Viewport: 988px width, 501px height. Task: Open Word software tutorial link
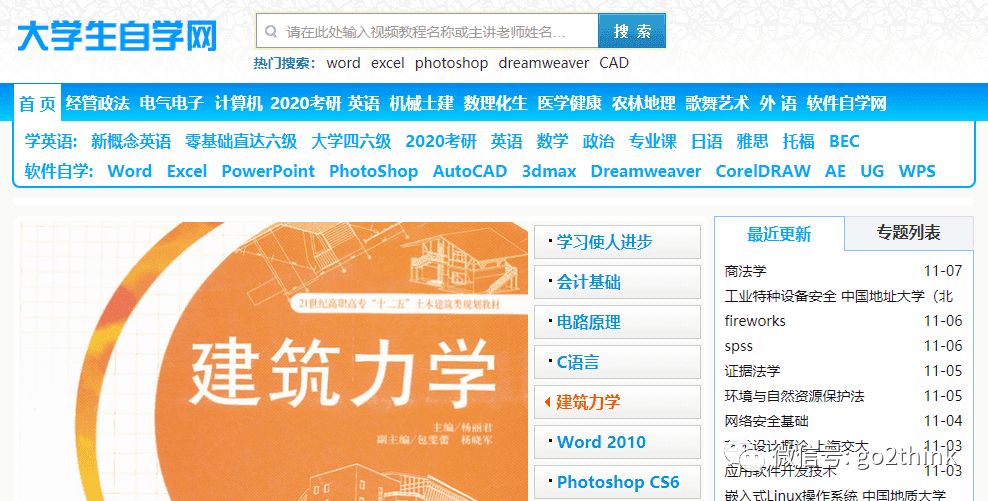coord(130,171)
